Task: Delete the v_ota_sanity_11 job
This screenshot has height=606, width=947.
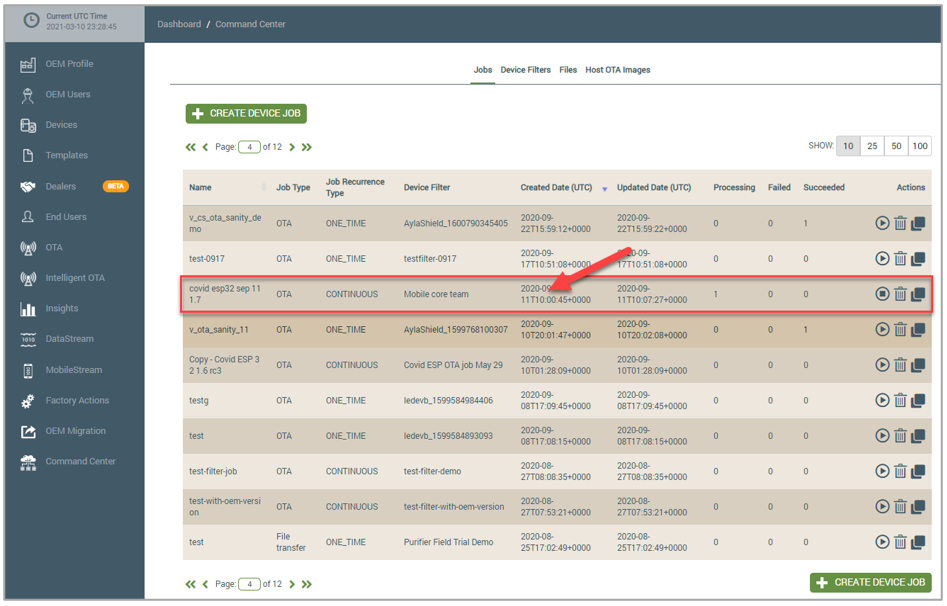Action: point(900,329)
